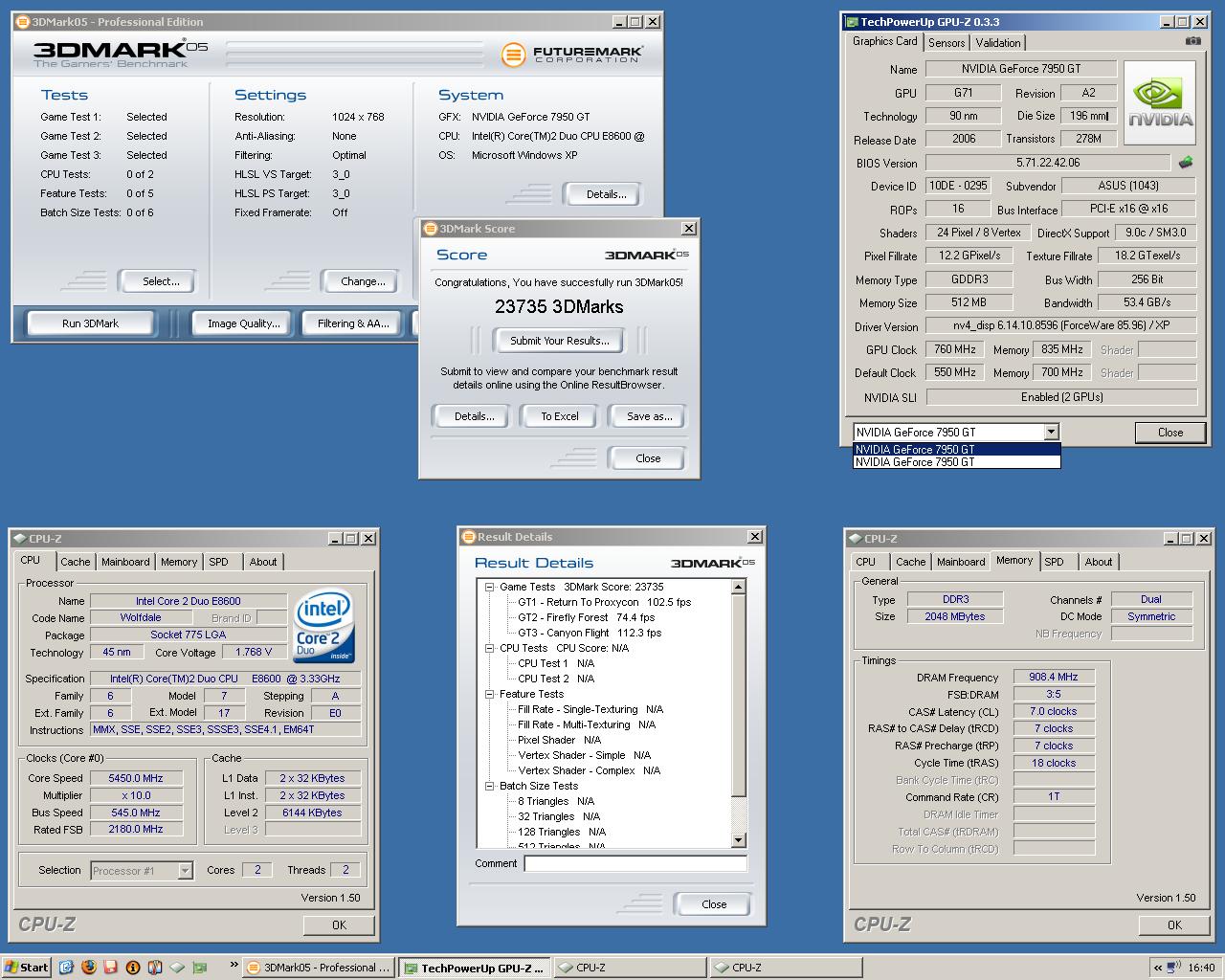Click Close button in Result Details window
1225x980 pixels.
coord(714,904)
